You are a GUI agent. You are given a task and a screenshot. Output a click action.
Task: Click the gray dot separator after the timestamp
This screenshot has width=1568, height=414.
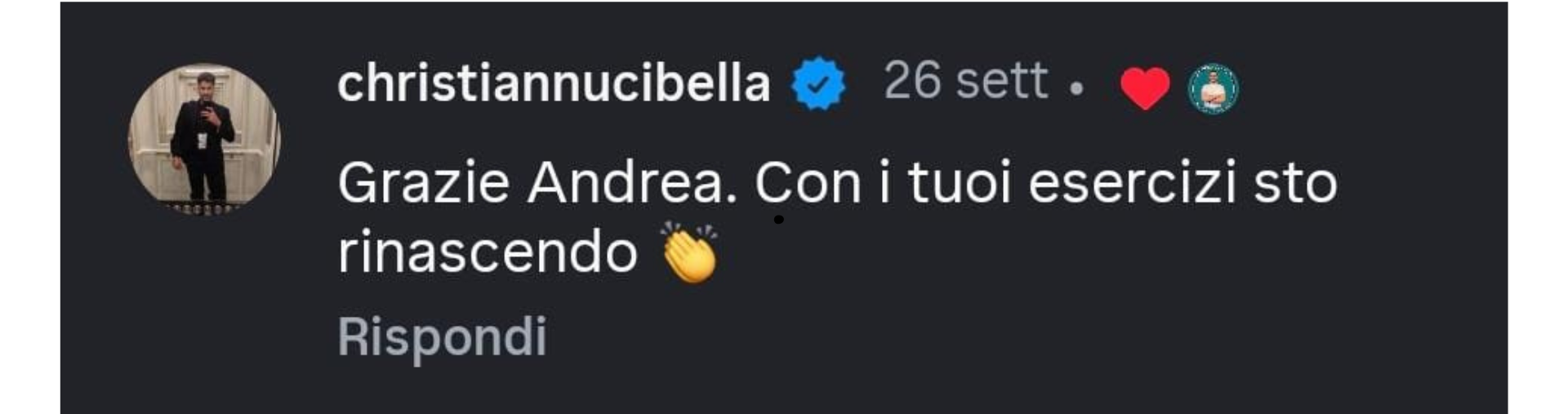point(1076,87)
